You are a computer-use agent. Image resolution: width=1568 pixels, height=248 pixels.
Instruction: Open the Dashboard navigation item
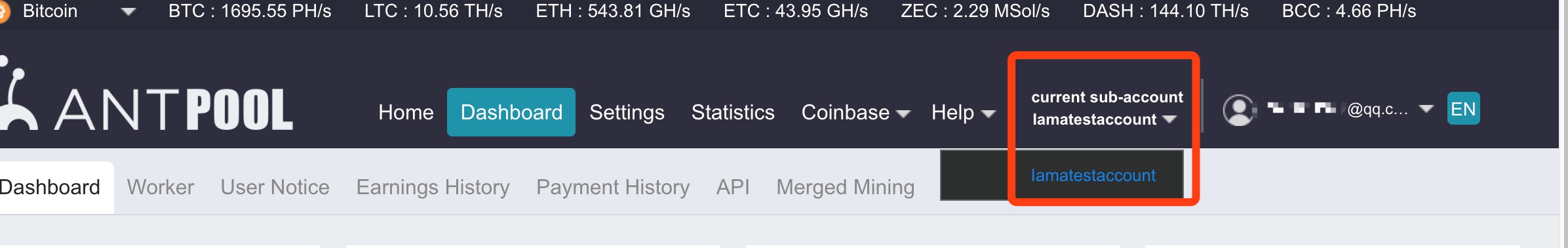(x=511, y=112)
